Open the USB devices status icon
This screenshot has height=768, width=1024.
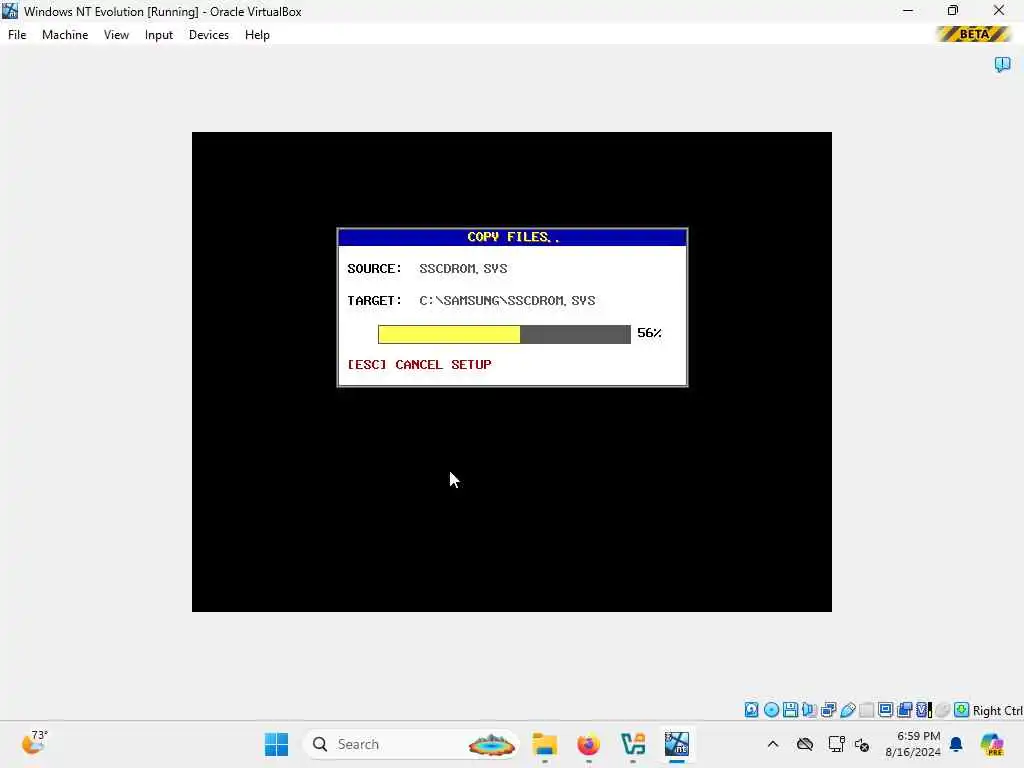[x=848, y=710]
